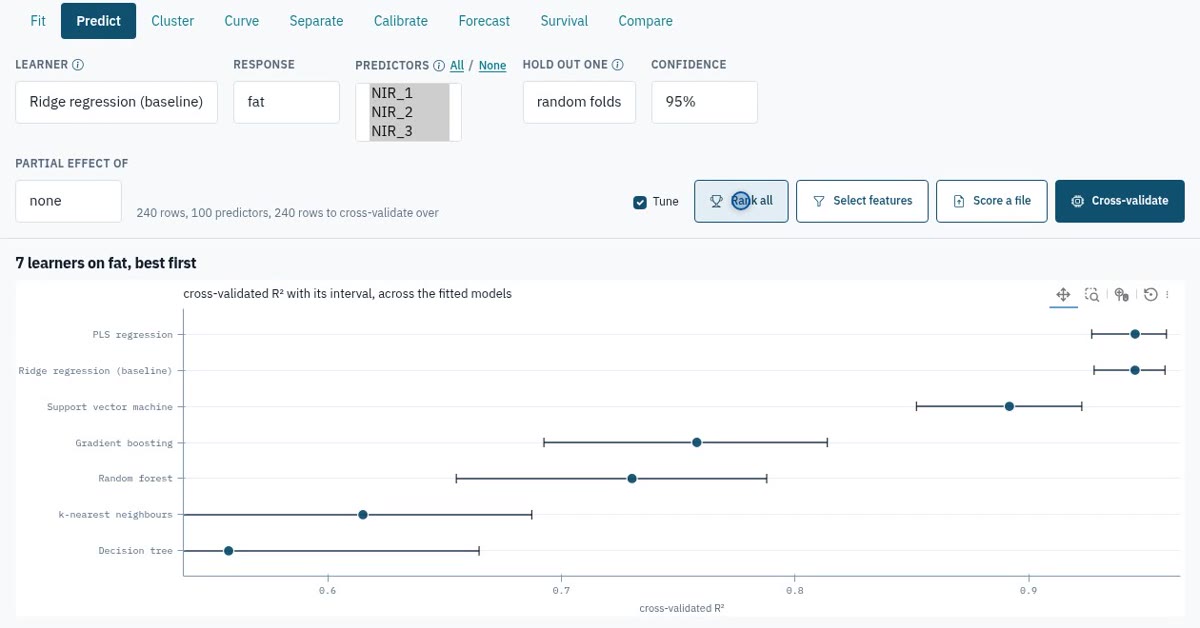Image resolution: width=1200 pixels, height=628 pixels.
Task: Click the Score a file button
Action: (991, 201)
